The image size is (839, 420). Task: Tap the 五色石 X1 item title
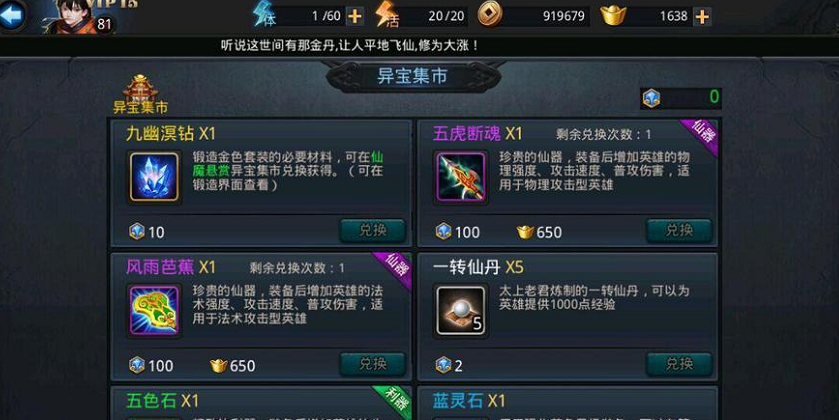[x=163, y=401]
